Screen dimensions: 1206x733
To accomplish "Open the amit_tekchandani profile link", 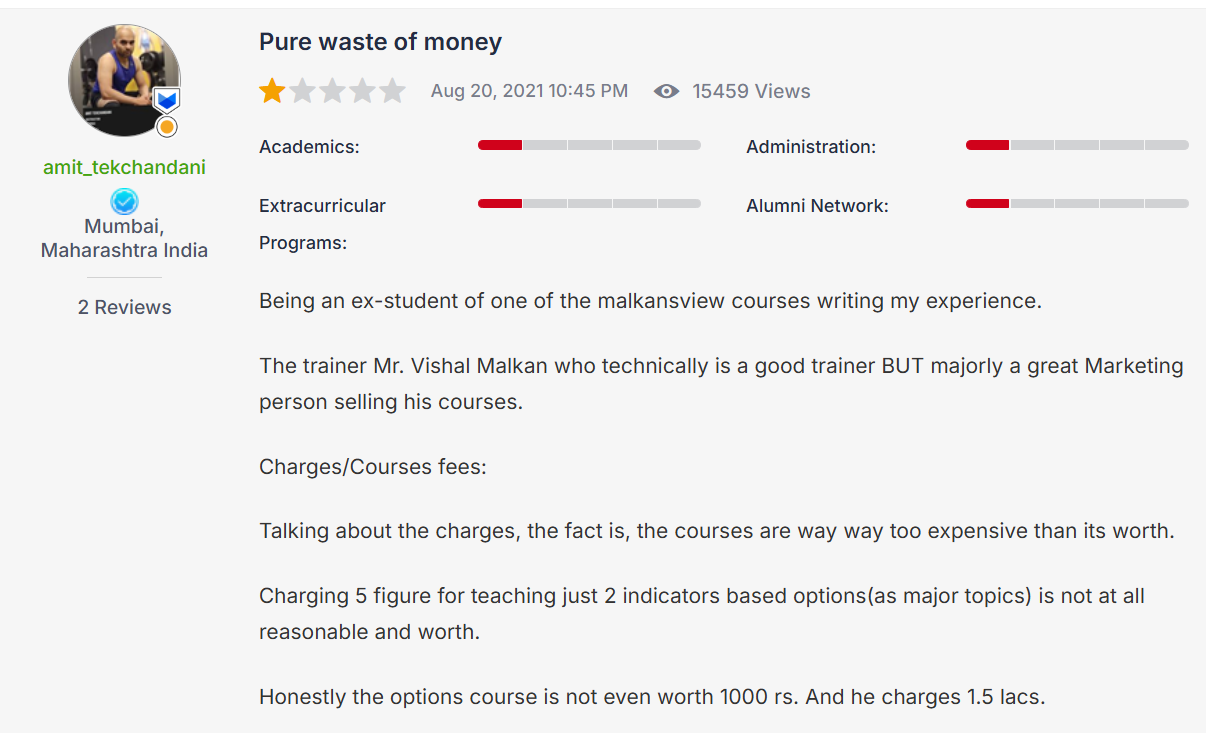I will (x=124, y=167).
